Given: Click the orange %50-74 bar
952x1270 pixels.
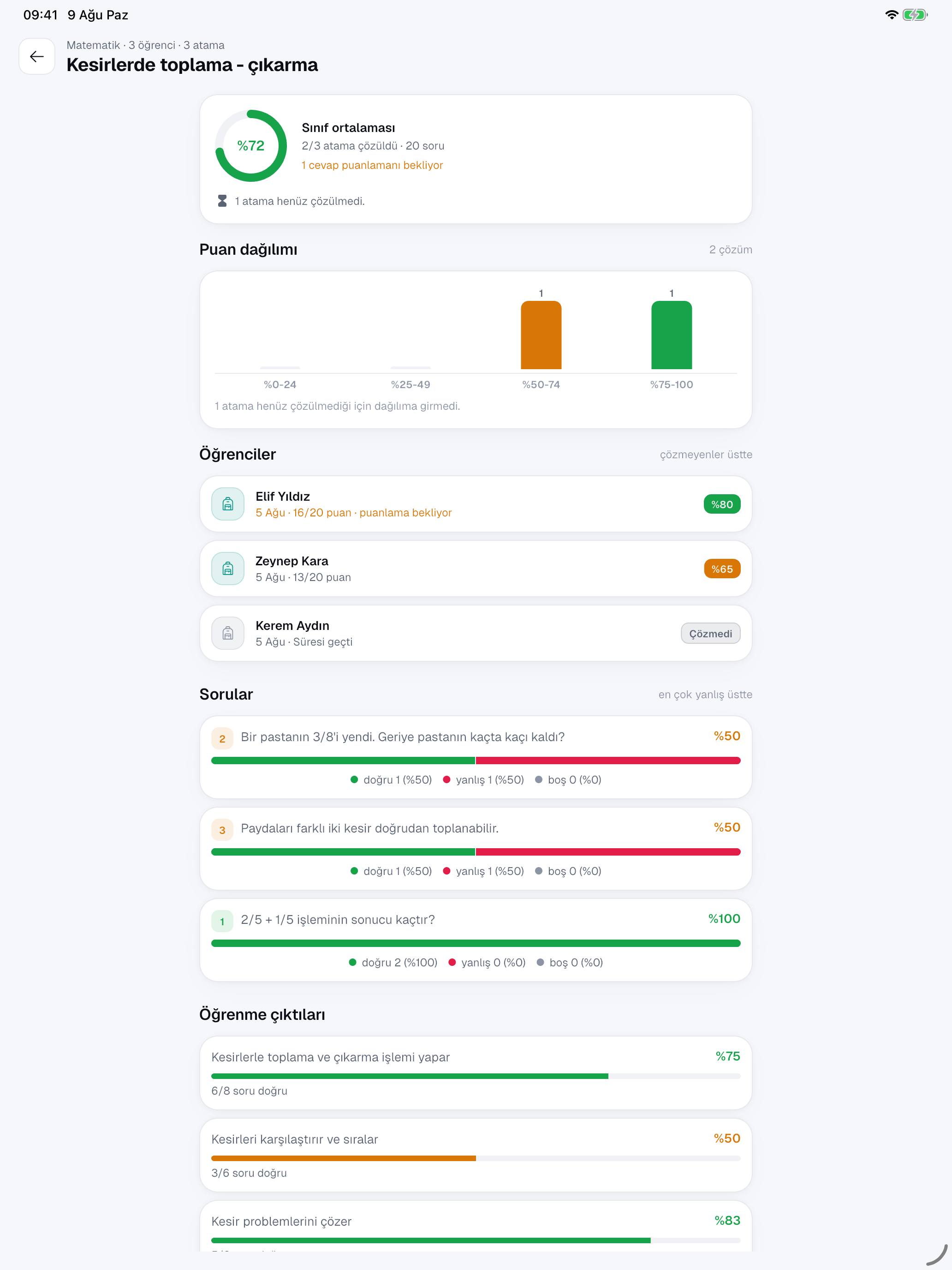Looking at the screenshot, I should (x=541, y=335).
